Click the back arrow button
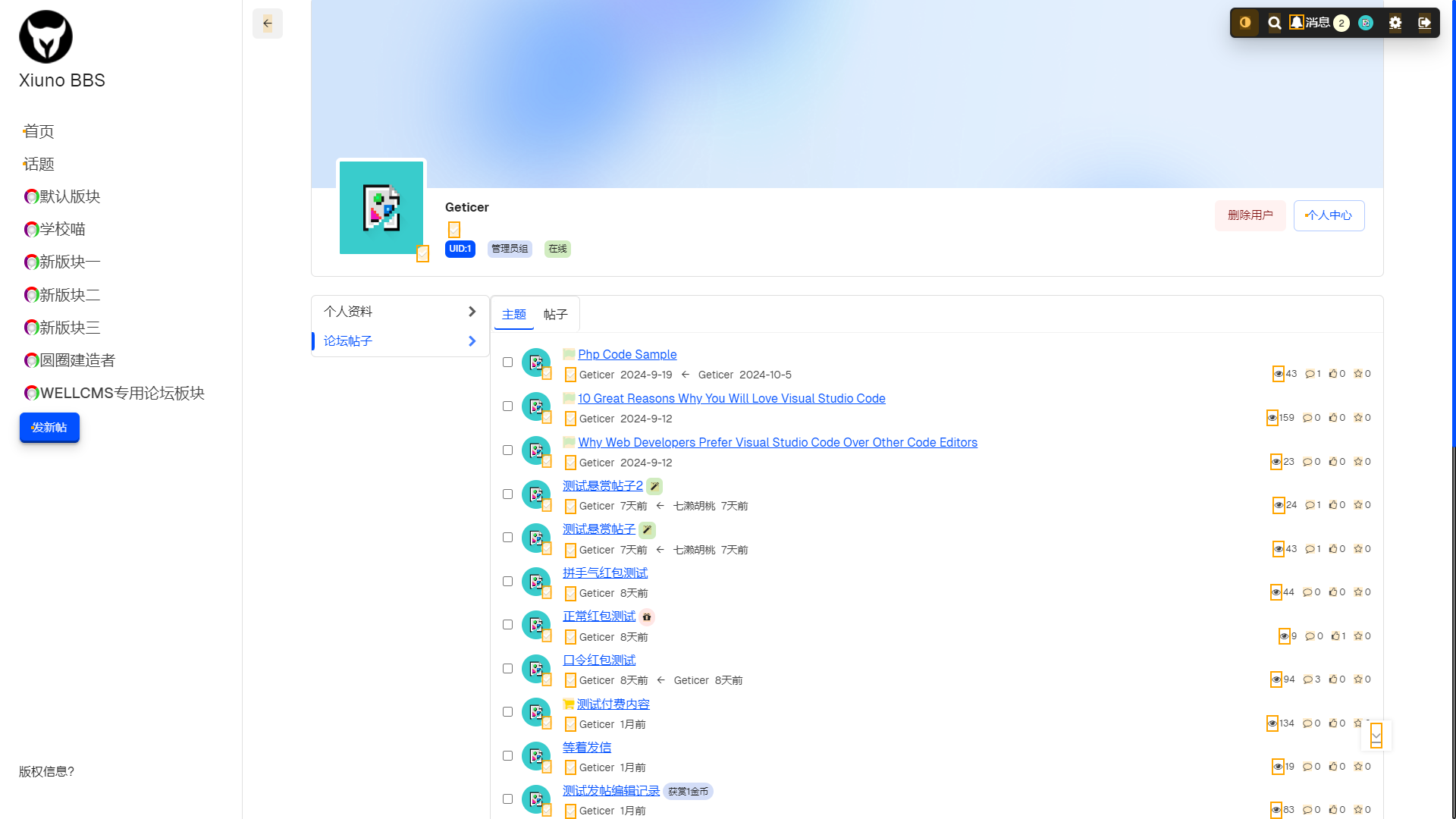Viewport: 1456px width, 819px height. coord(267,24)
